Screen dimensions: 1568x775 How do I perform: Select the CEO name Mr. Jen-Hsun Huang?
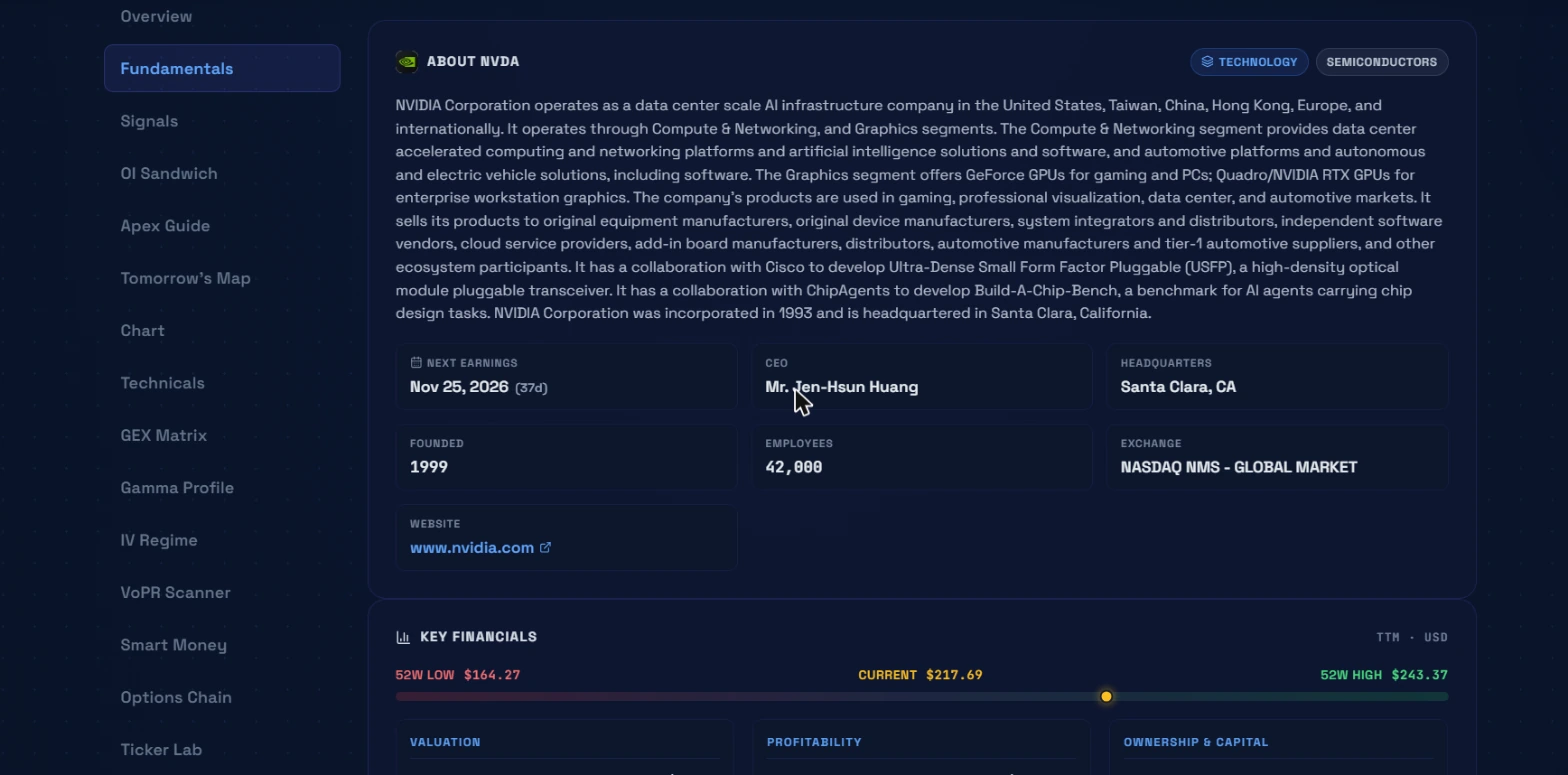(x=841, y=387)
